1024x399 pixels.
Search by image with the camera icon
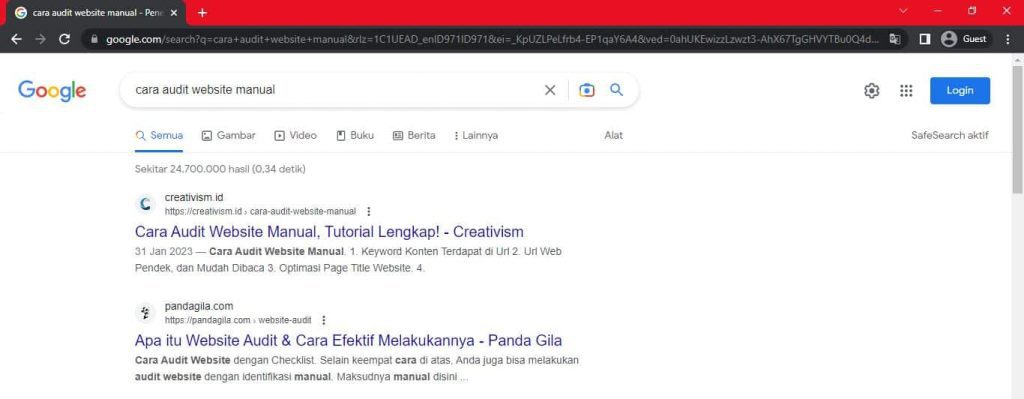[x=586, y=90]
